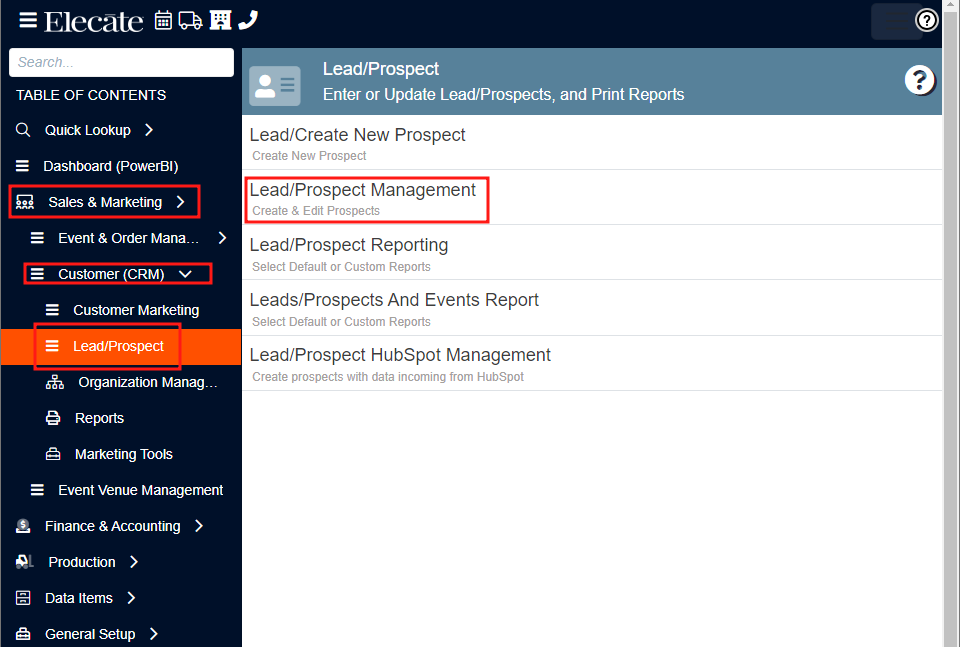Click inside the Search field
This screenshot has width=960, height=647.
tap(121, 62)
